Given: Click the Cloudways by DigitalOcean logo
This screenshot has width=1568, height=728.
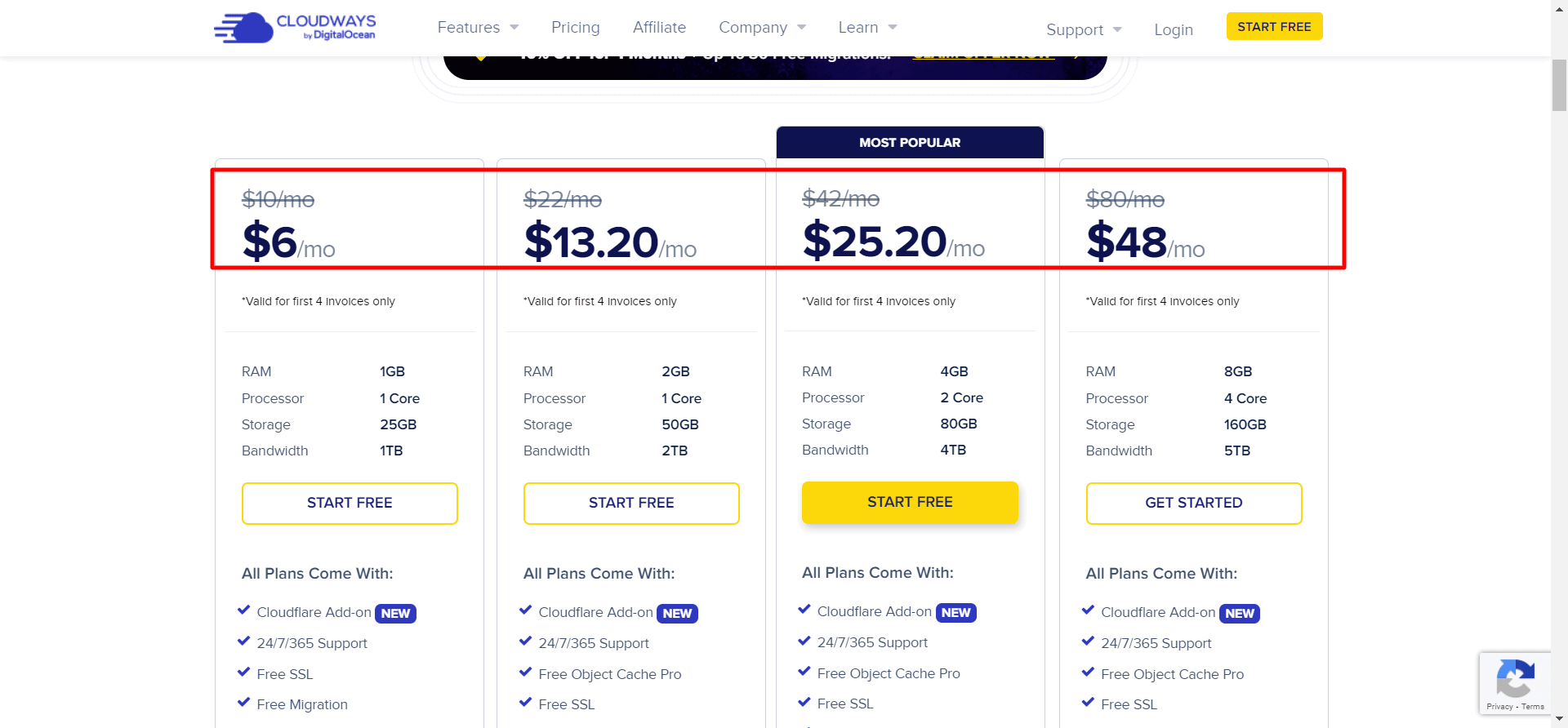Looking at the screenshot, I should tap(295, 27).
